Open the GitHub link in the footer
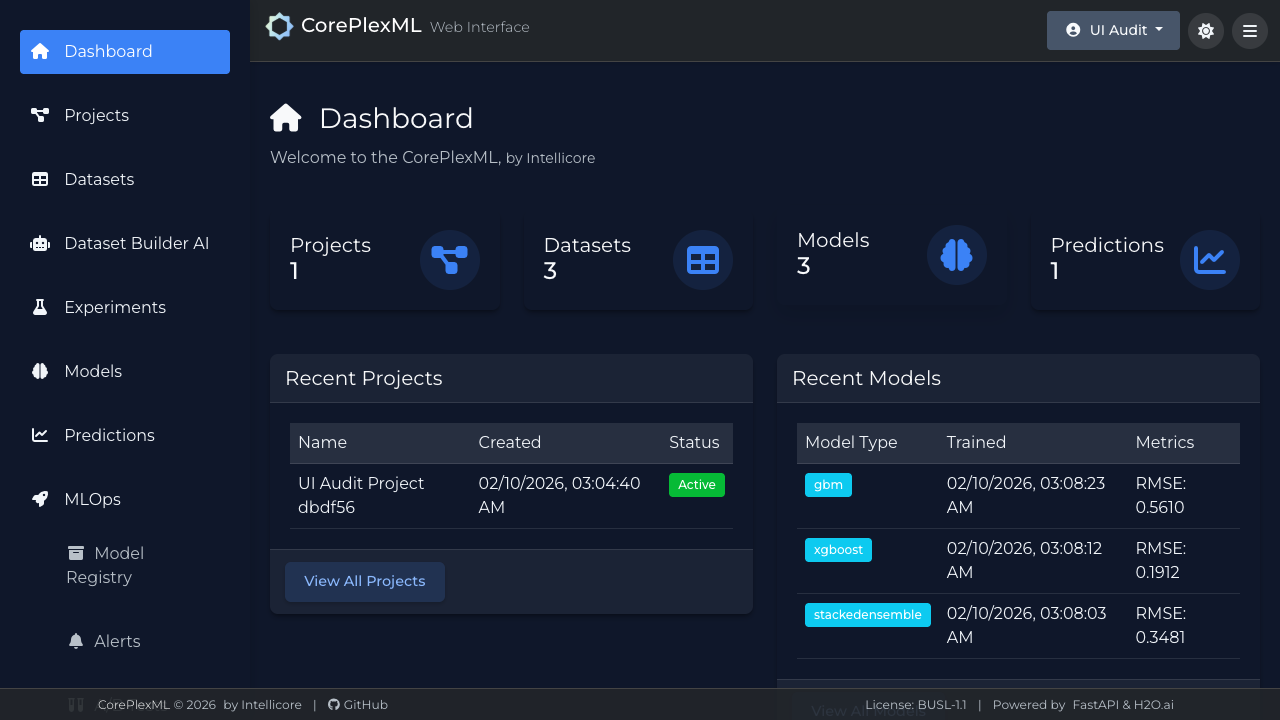Image resolution: width=1280 pixels, height=720 pixels. (x=358, y=705)
